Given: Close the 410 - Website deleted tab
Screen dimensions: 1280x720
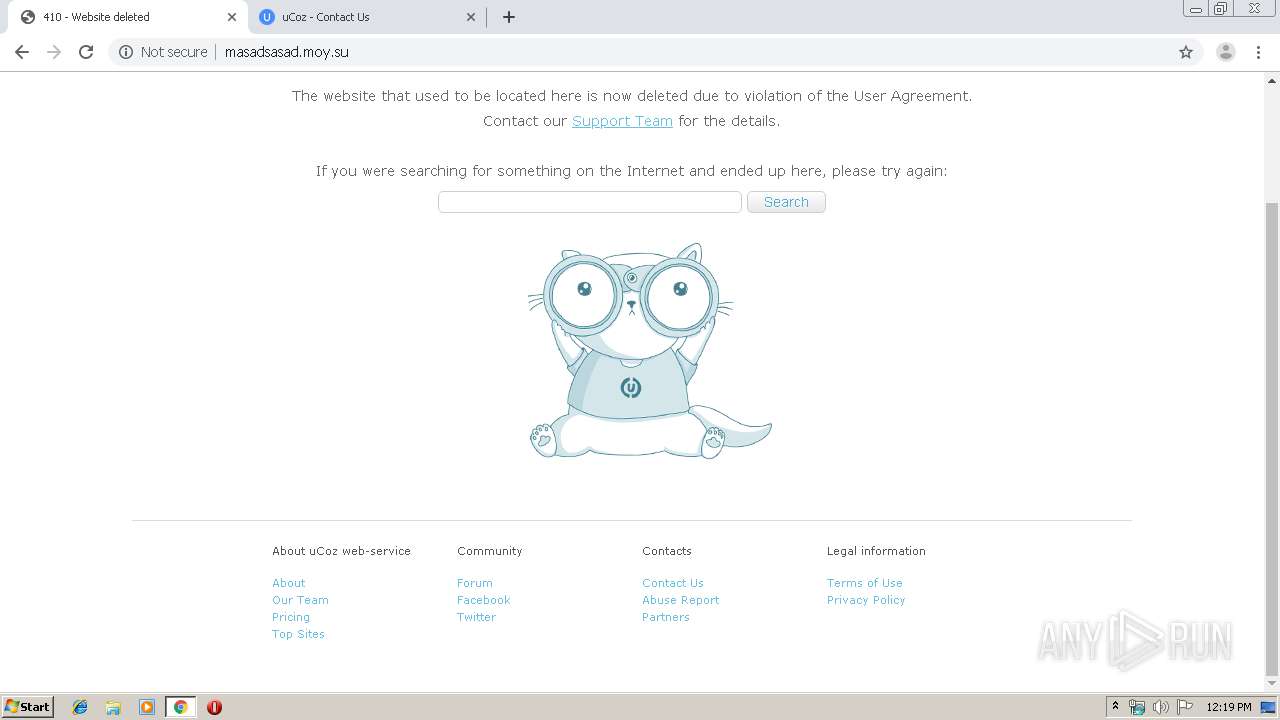Looking at the screenshot, I should [x=231, y=17].
